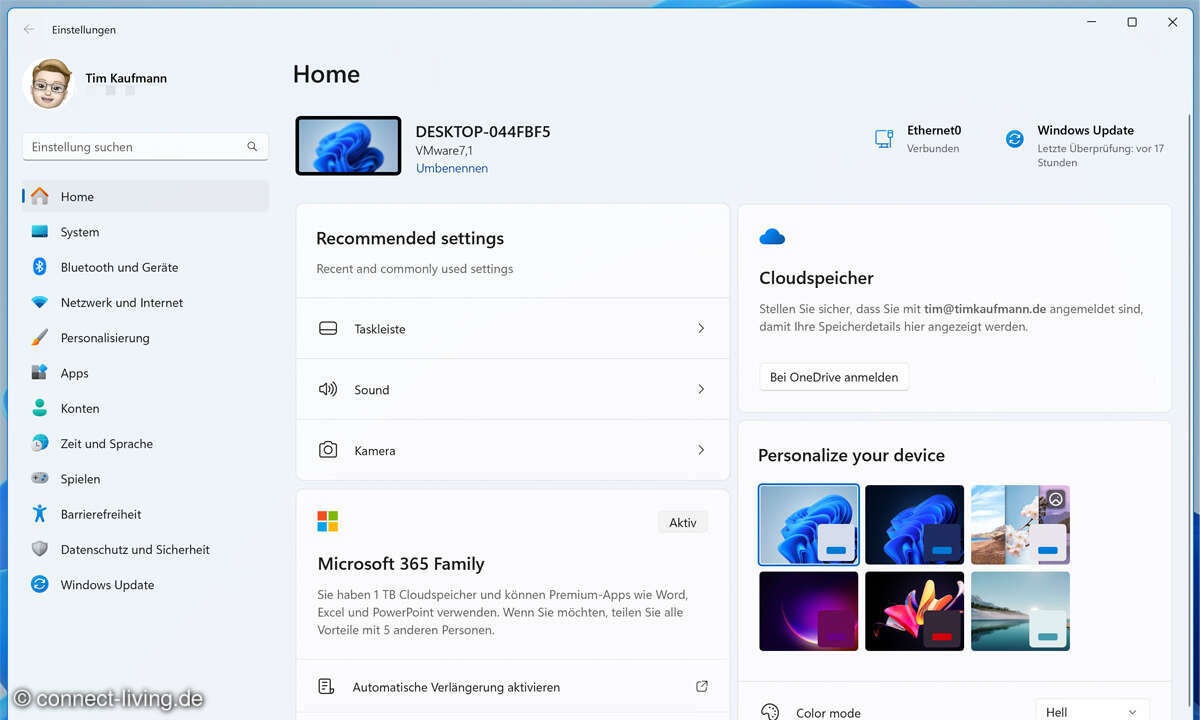The height and width of the screenshot is (720, 1200).
Task: Maximize the Einstellungen window
Action: [x=1132, y=22]
